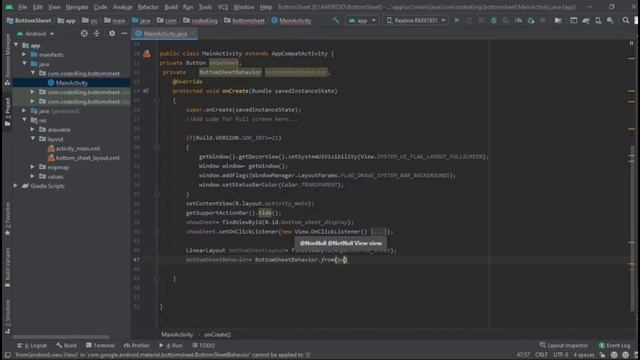Screen dimensions: 640x360
Task: Open the Profiler gauge icon in toolbar
Action: tap(518, 20)
